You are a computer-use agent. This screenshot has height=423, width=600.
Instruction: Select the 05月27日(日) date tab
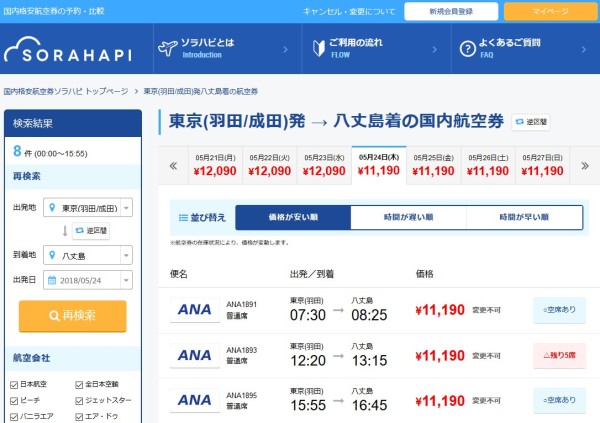tap(542, 165)
